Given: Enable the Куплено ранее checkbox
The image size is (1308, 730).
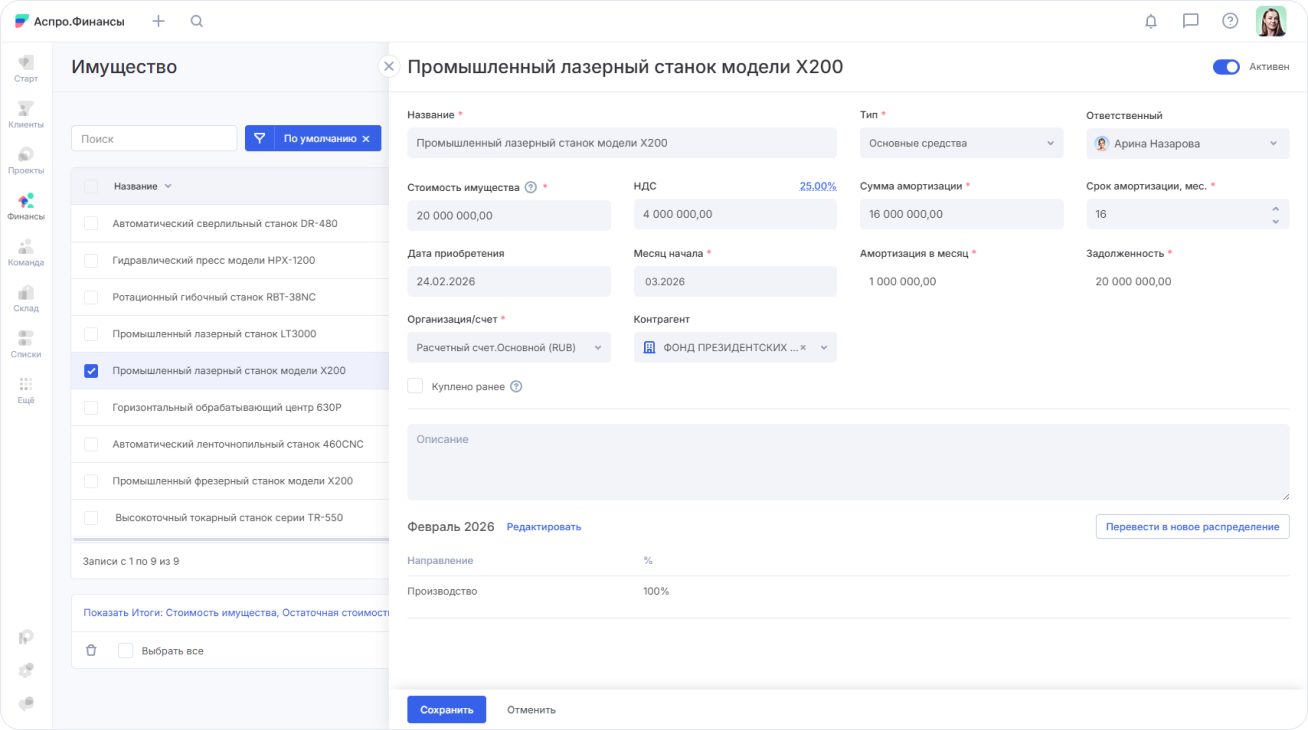Looking at the screenshot, I should (415, 386).
